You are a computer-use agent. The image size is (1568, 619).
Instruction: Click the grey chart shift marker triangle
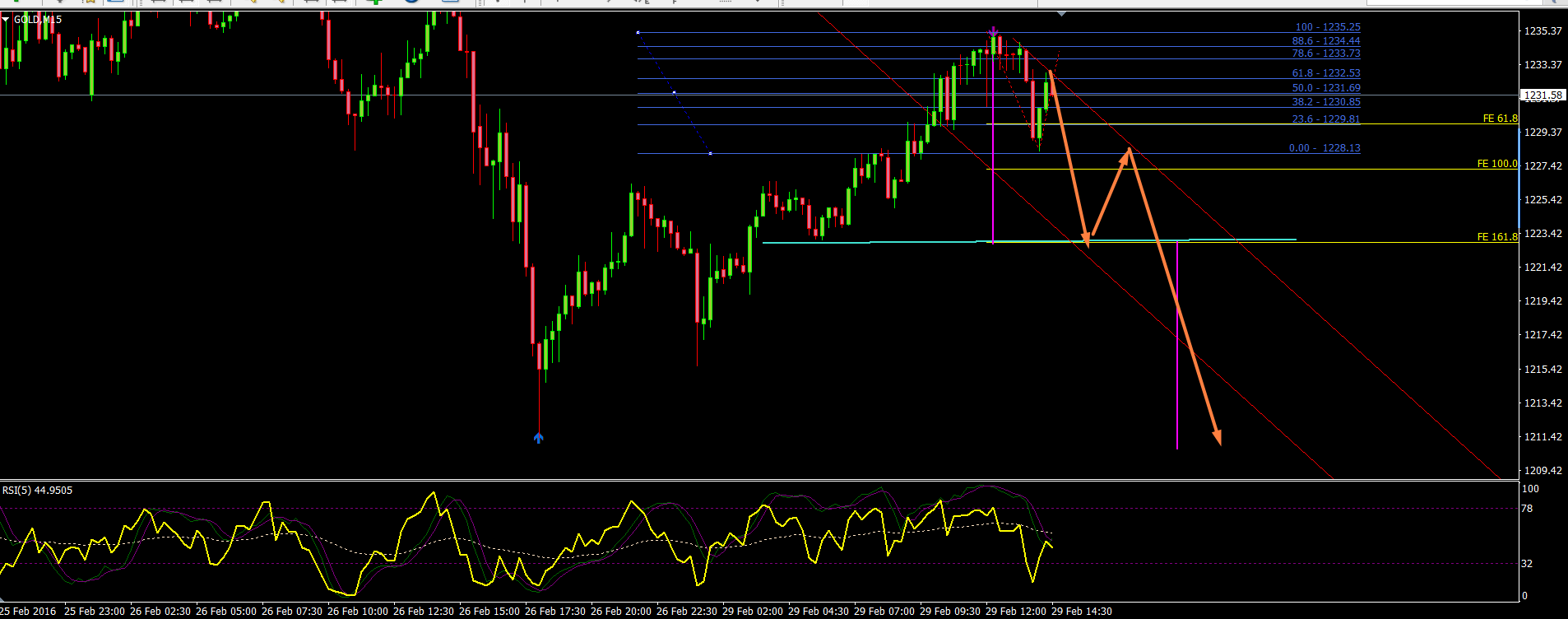point(1062,13)
